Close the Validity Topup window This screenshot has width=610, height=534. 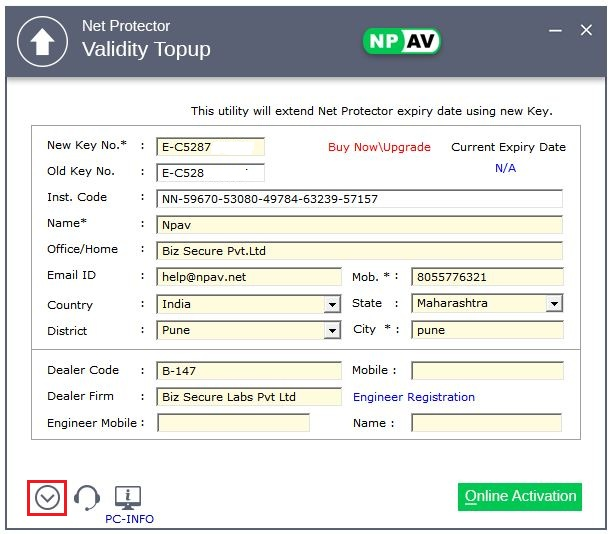tap(587, 31)
